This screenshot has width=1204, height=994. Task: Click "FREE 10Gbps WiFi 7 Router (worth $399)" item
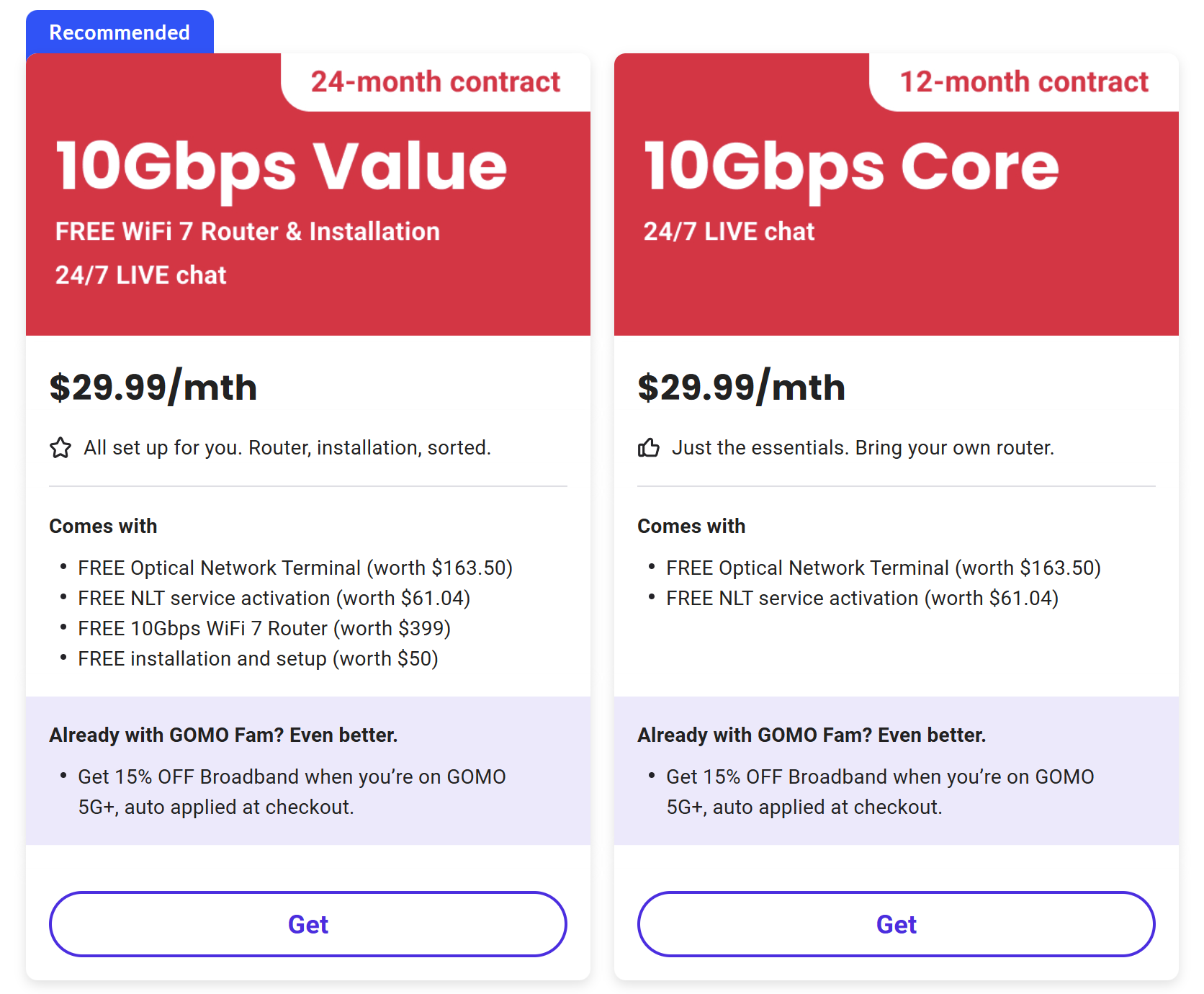[x=264, y=629]
